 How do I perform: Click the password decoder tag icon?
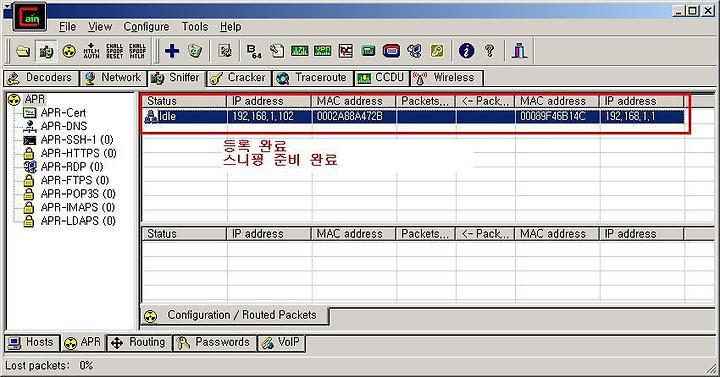click(x=277, y=51)
